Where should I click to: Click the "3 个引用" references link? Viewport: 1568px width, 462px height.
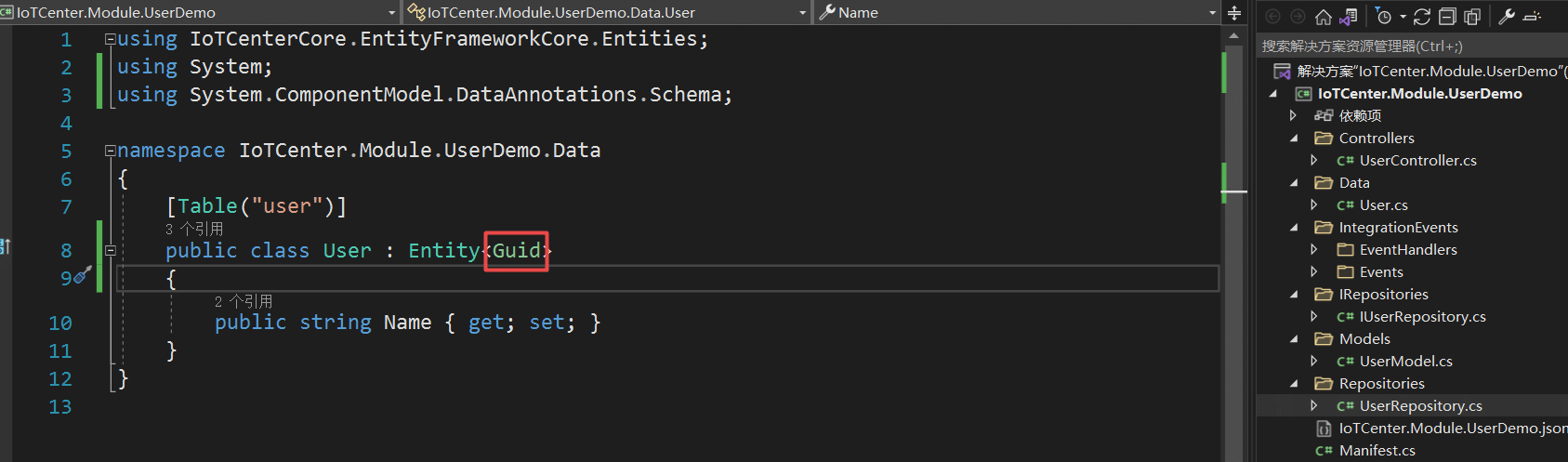(194, 229)
